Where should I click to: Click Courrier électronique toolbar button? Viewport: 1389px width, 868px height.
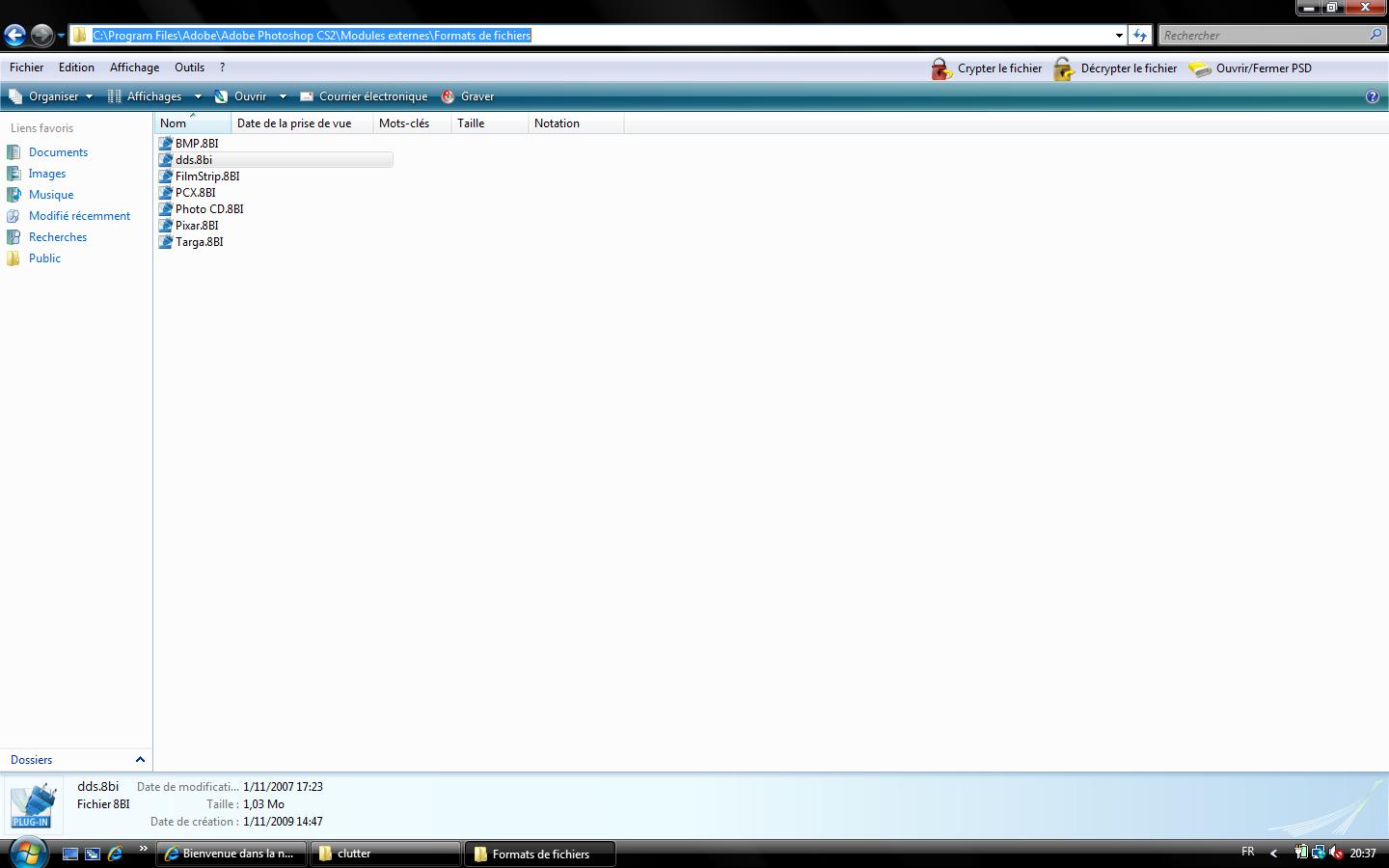[364, 96]
